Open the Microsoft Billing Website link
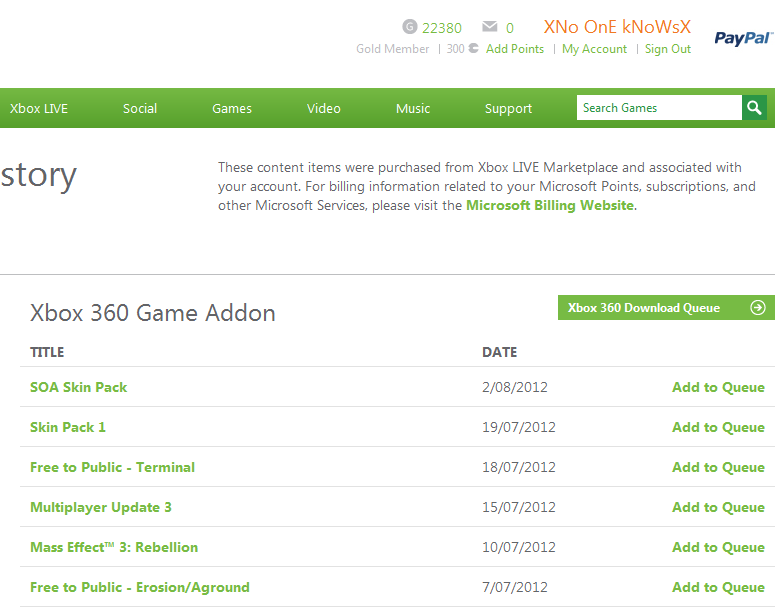The width and height of the screenshot is (777, 607). pos(550,205)
